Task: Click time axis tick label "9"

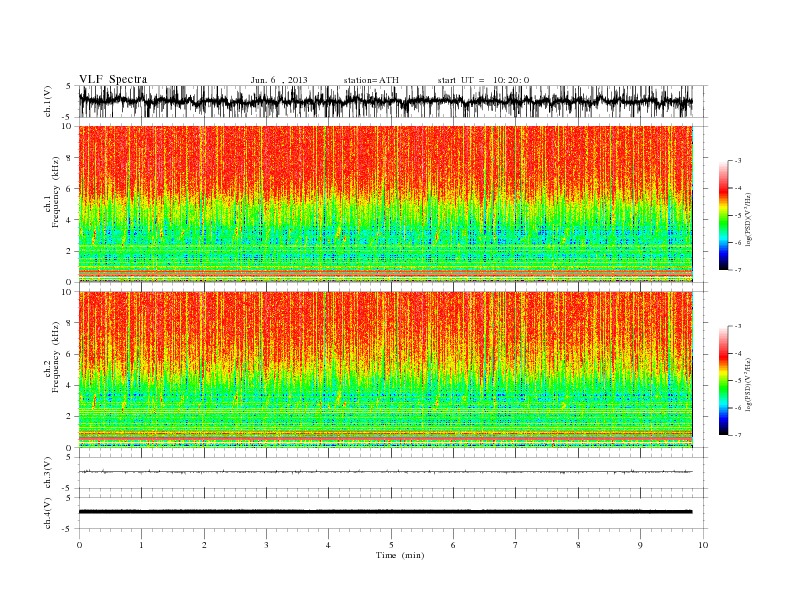Action: click(640, 545)
